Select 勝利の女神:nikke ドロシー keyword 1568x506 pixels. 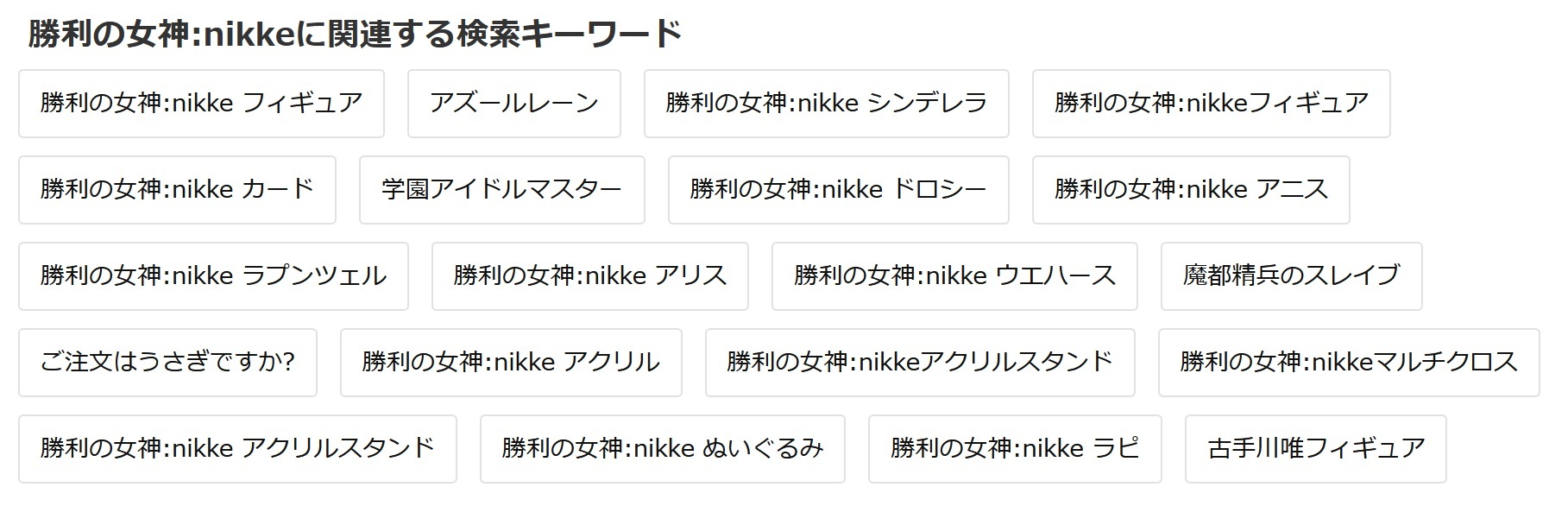pos(838,190)
